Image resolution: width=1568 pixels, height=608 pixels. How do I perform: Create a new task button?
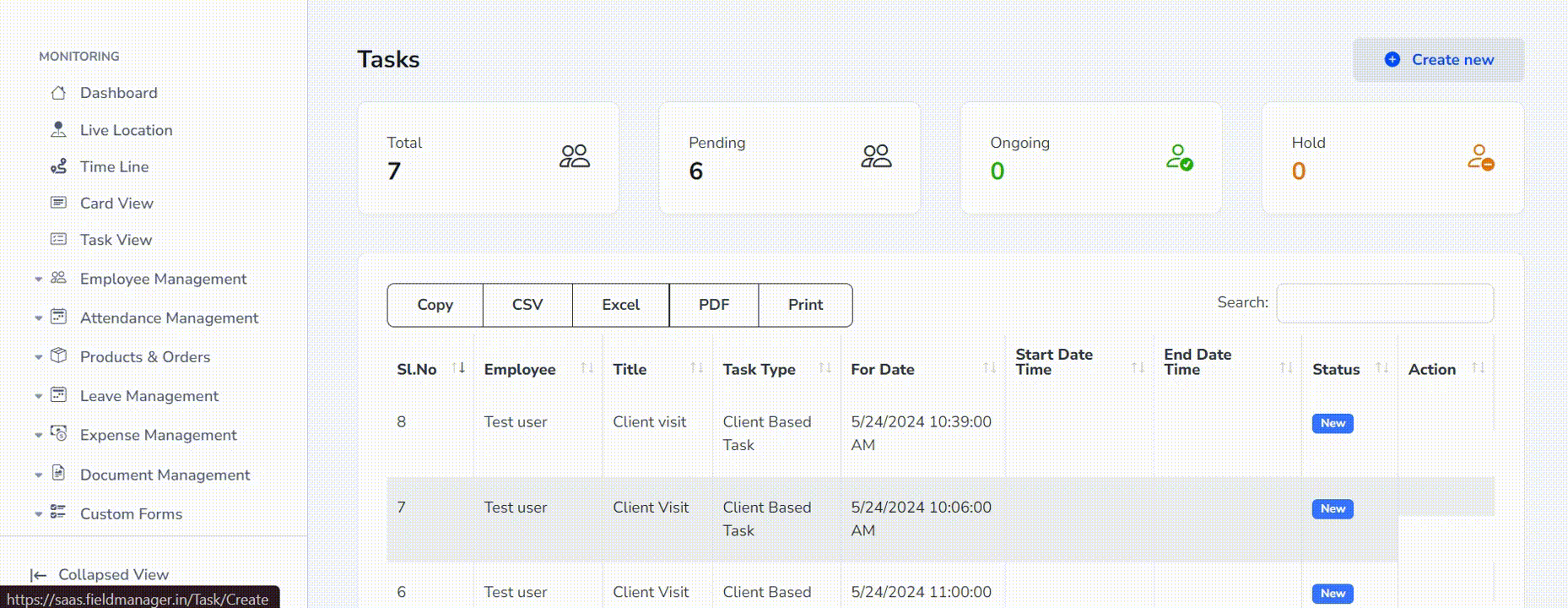point(1439,60)
